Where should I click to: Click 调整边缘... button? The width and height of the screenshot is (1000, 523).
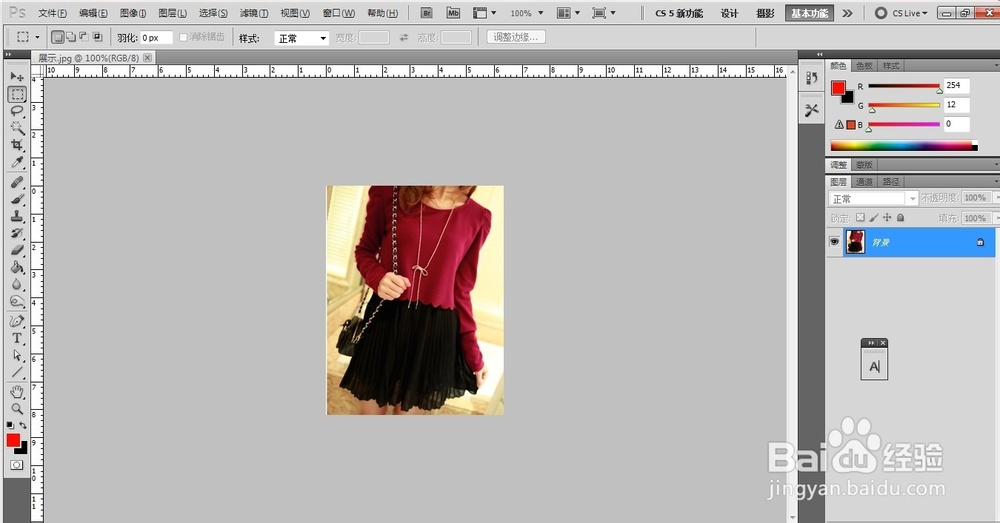click(515, 37)
